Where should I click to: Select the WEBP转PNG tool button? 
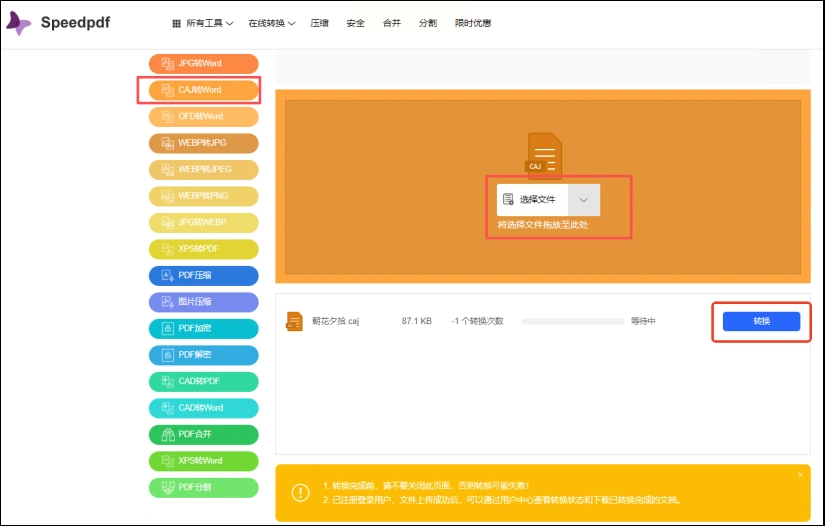[204, 196]
